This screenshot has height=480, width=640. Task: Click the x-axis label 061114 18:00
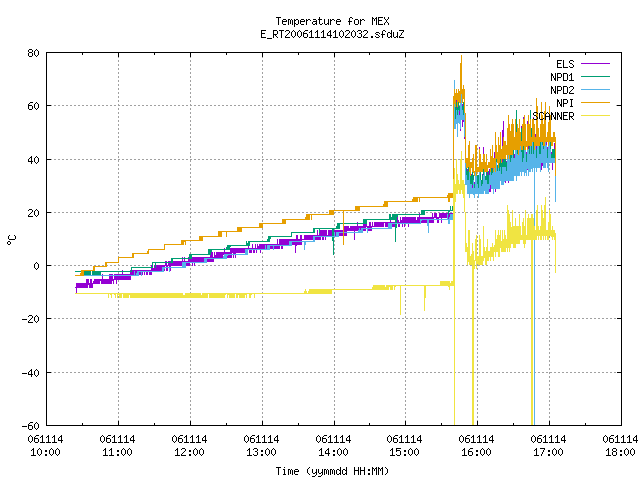coord(620,446)
